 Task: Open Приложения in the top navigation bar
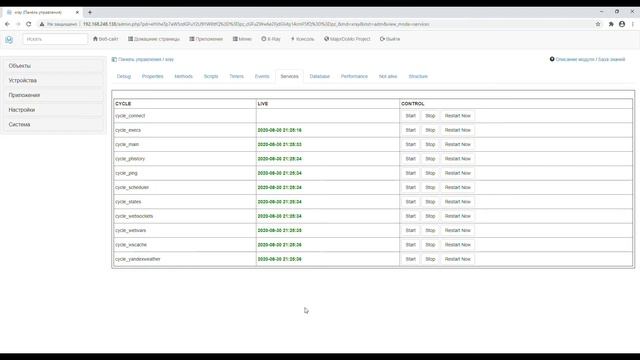point(206,39)
